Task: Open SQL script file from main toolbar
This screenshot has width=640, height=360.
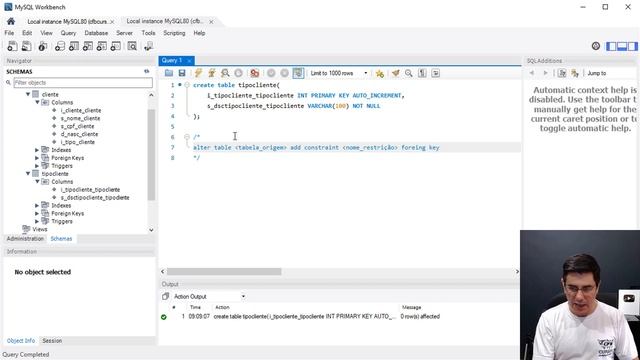Action: pyautogui.click(x=27, y=46)
